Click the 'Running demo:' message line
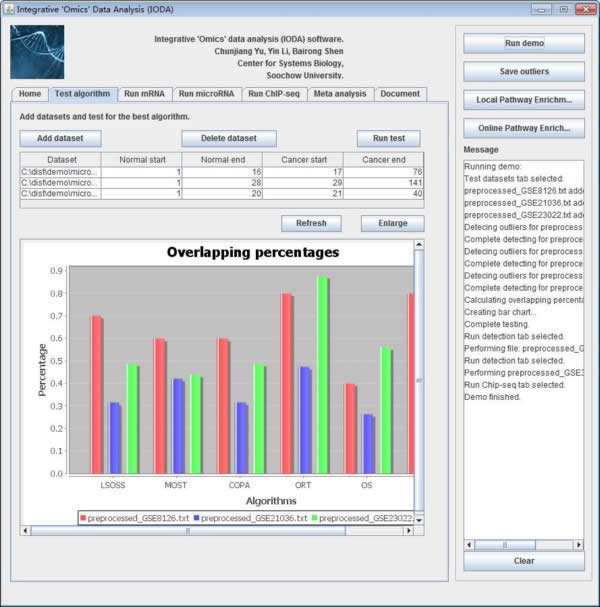Screen dimensions: 600x607 (x=493, y=166)
